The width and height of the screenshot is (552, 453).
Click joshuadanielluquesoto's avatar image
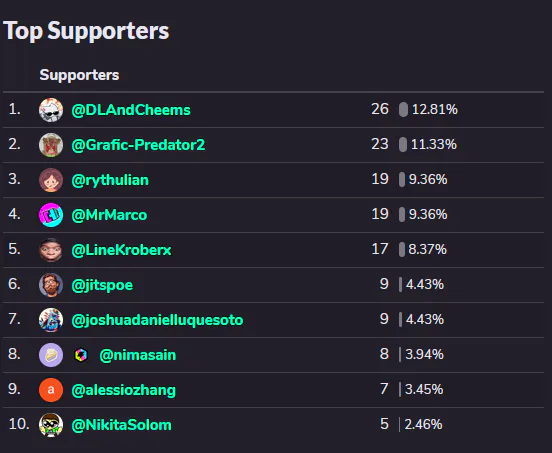coord(51,320)
